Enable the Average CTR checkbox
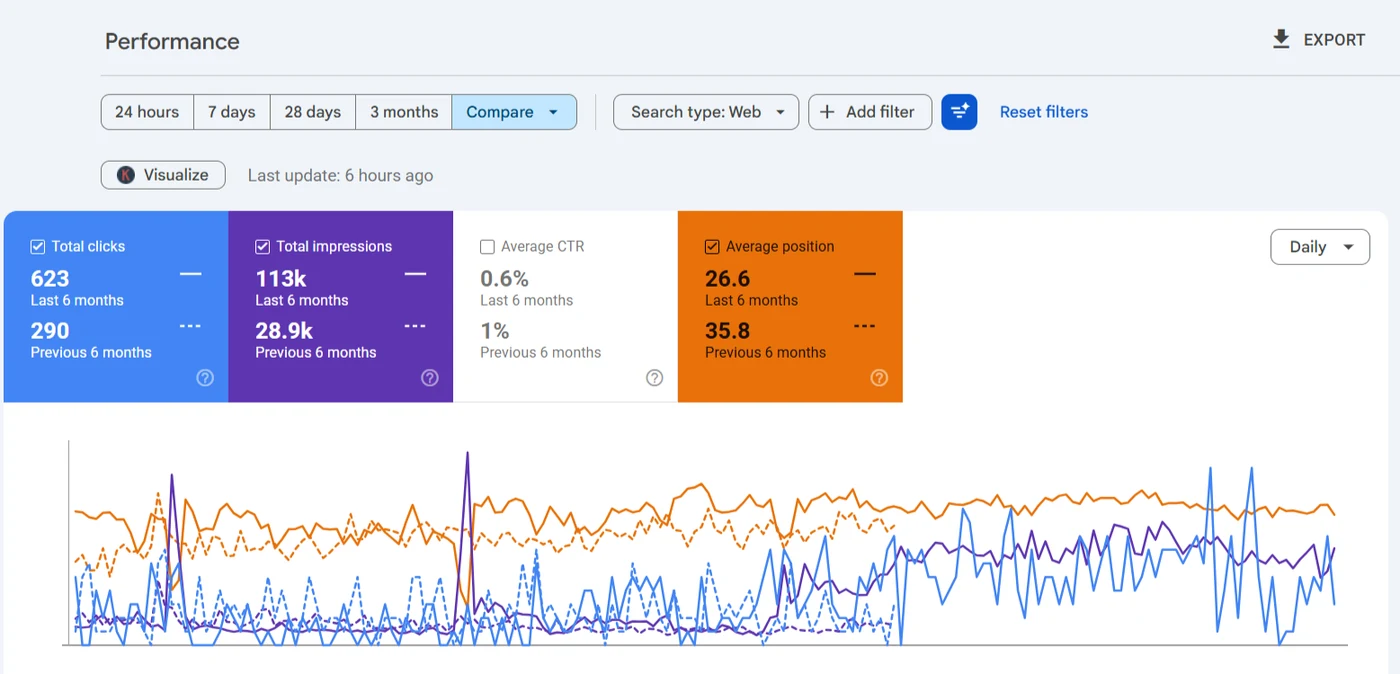 click(x=488, y=247)
